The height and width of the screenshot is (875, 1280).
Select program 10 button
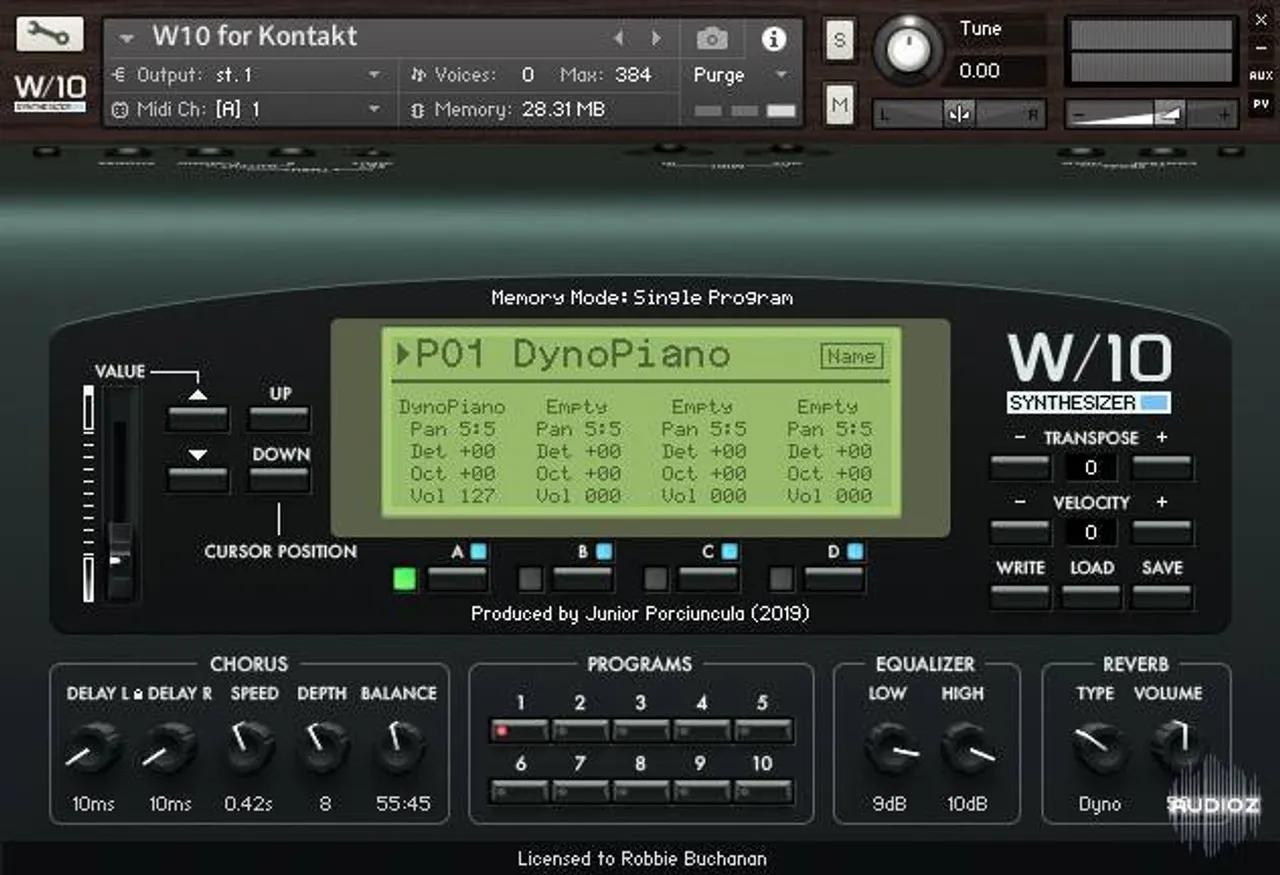763,791
